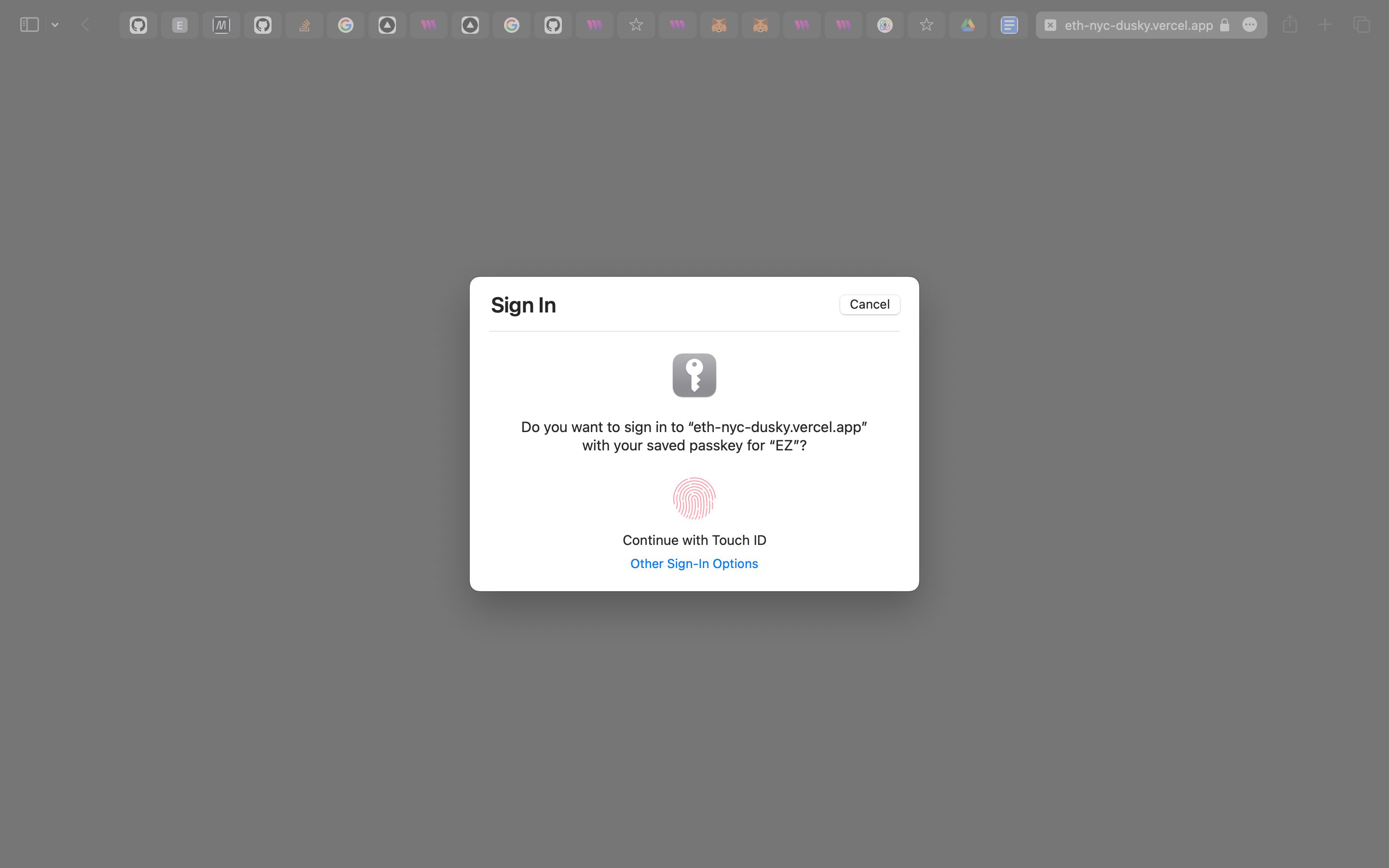Click the "Continue with Touch ID" text

click(694, 540)
